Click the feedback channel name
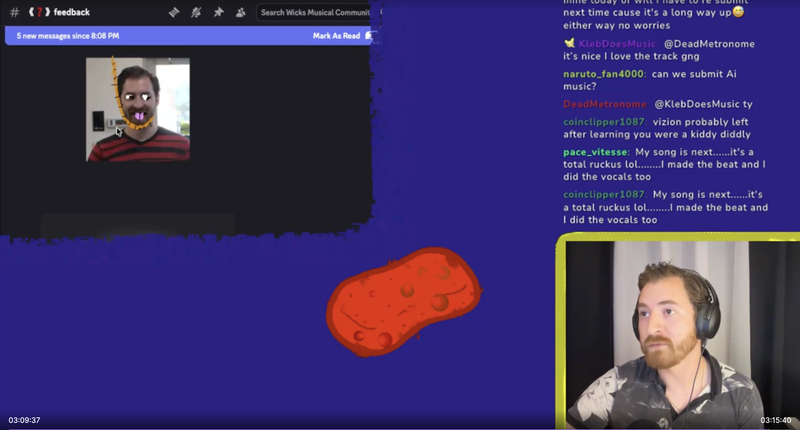The height and width of the screenshot is (430, 800). pyautogui.click(x=71, y=12)
